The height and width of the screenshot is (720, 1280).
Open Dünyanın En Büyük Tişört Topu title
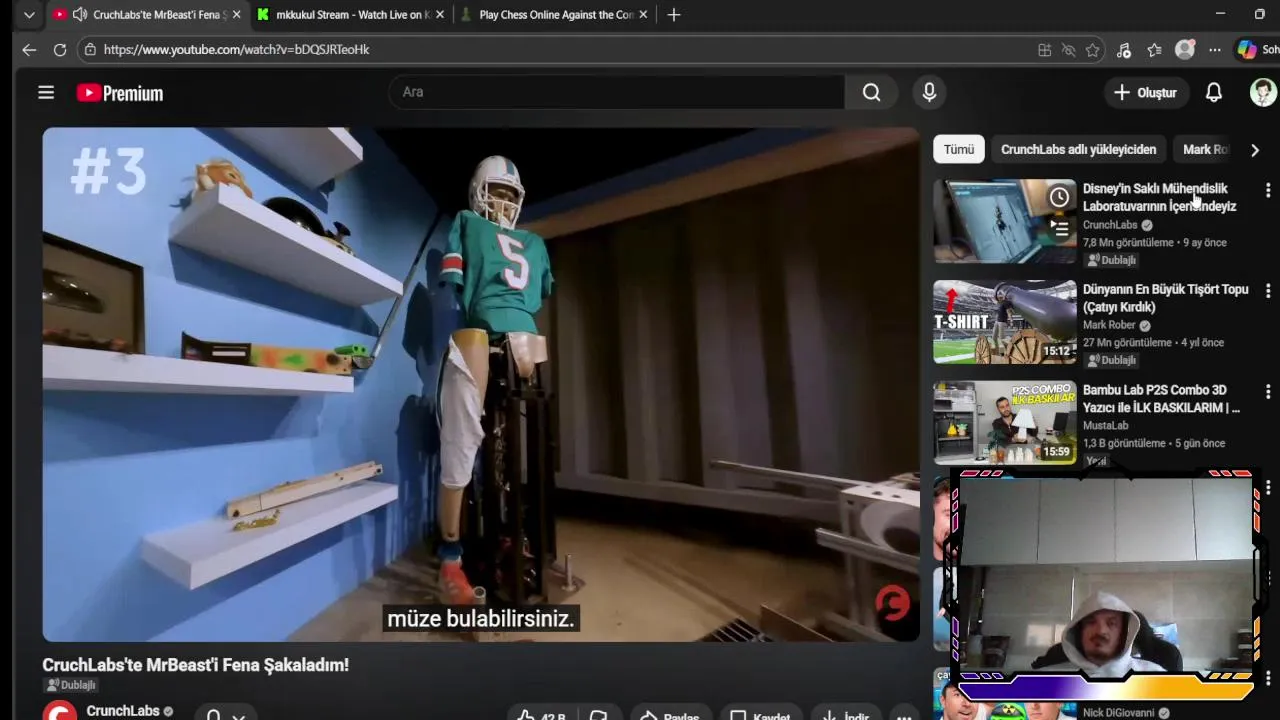click(x=1165, y=298)
